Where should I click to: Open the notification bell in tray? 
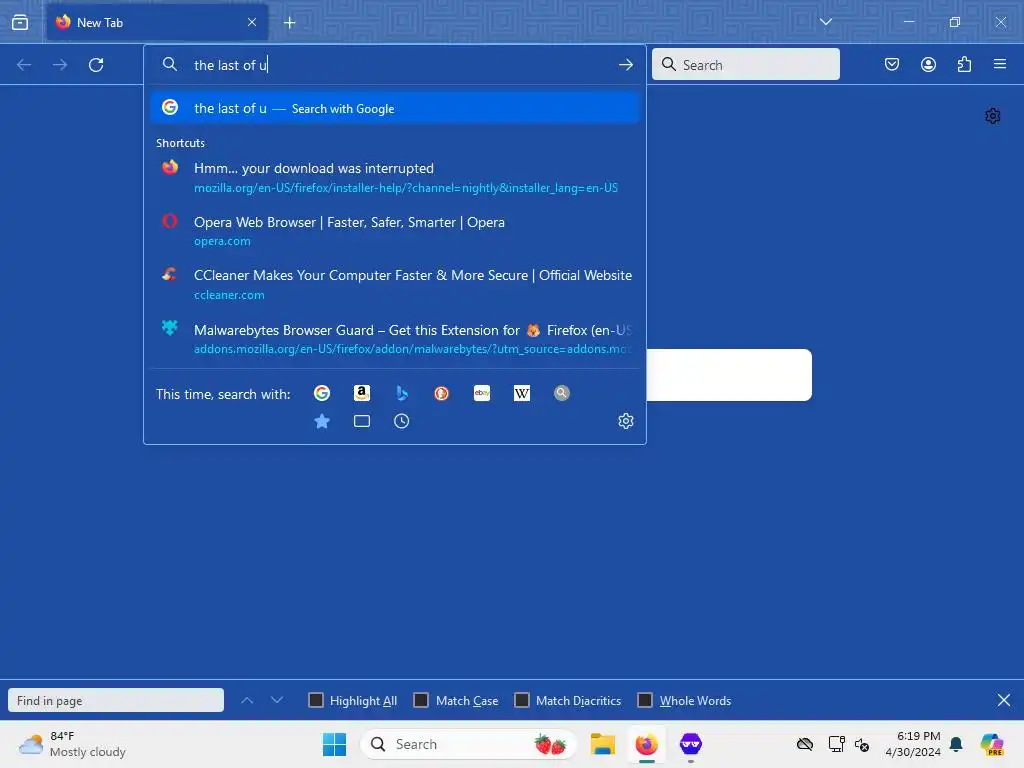tap(956, 744)
